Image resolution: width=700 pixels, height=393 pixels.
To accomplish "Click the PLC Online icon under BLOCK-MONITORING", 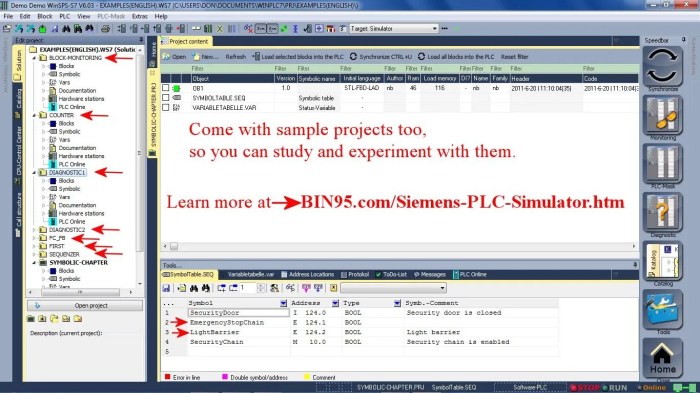I will click(x=52, y=107).
